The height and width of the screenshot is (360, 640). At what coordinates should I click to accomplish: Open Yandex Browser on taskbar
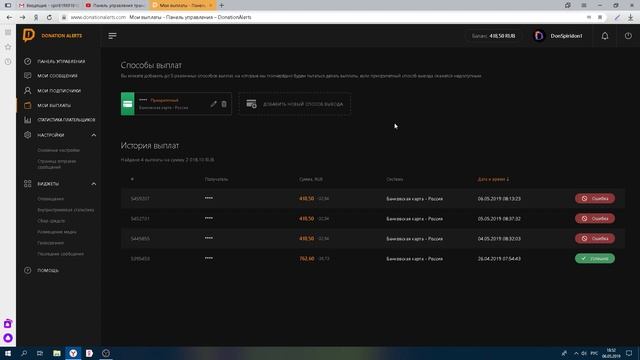tap(73, 353)
